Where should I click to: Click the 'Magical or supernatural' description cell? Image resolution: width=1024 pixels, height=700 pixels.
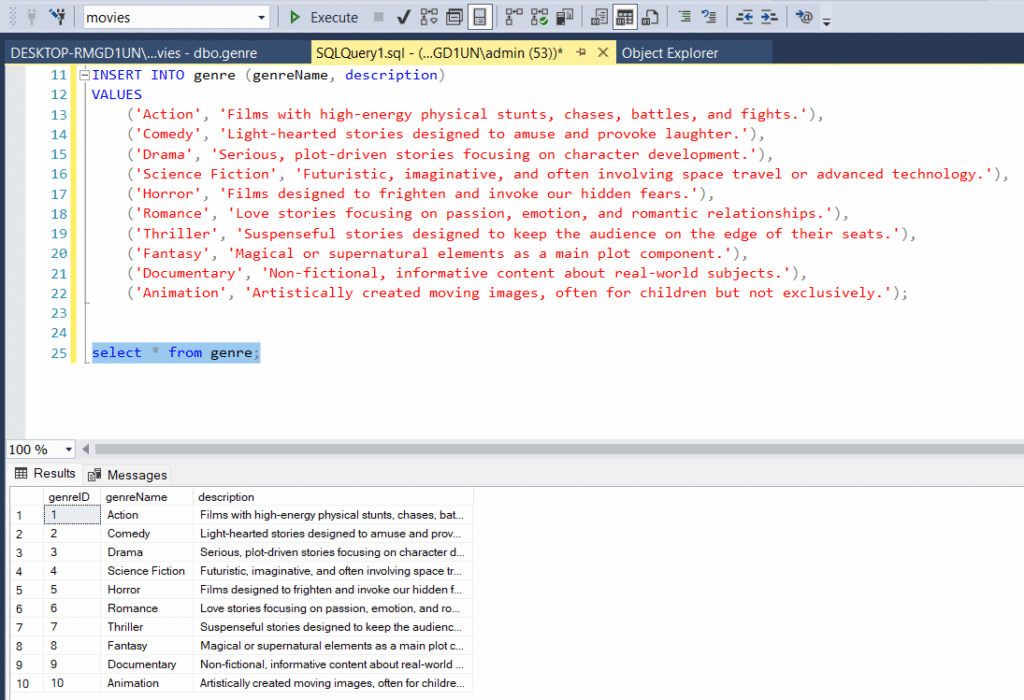(x=333, y=646)
